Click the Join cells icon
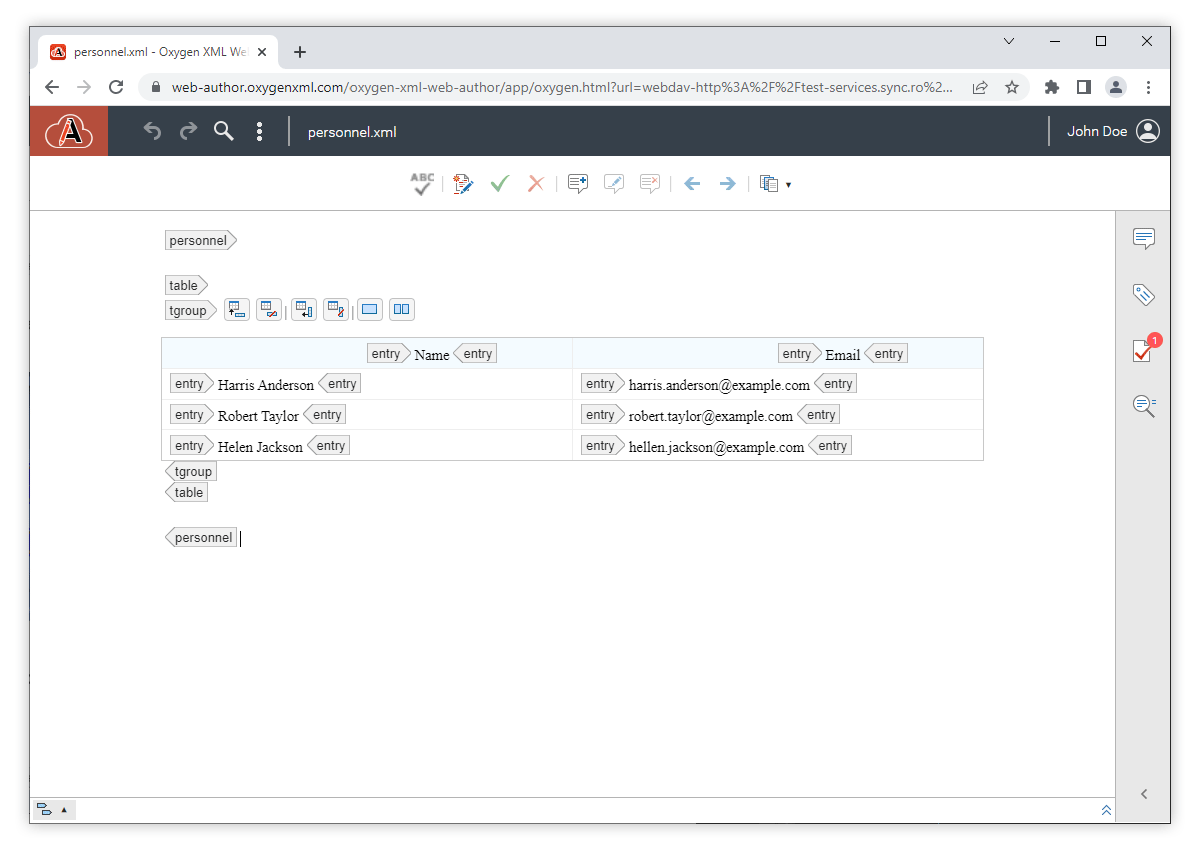Viewport: 1200px width, 850px height. pyautogui.click(x=370, y=310)
